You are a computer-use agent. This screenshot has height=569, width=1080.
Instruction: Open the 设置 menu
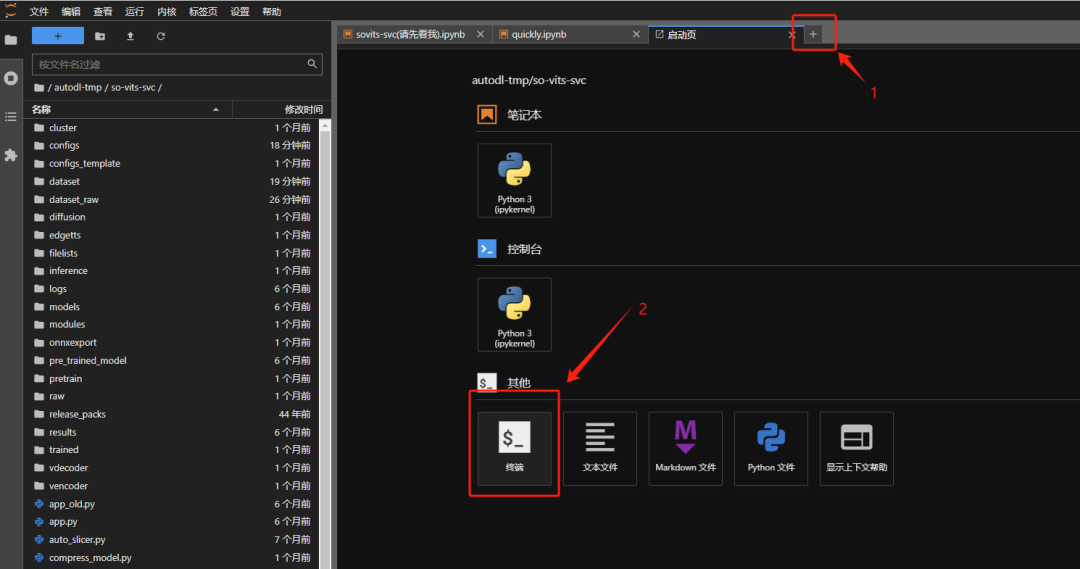pos(240,12)
